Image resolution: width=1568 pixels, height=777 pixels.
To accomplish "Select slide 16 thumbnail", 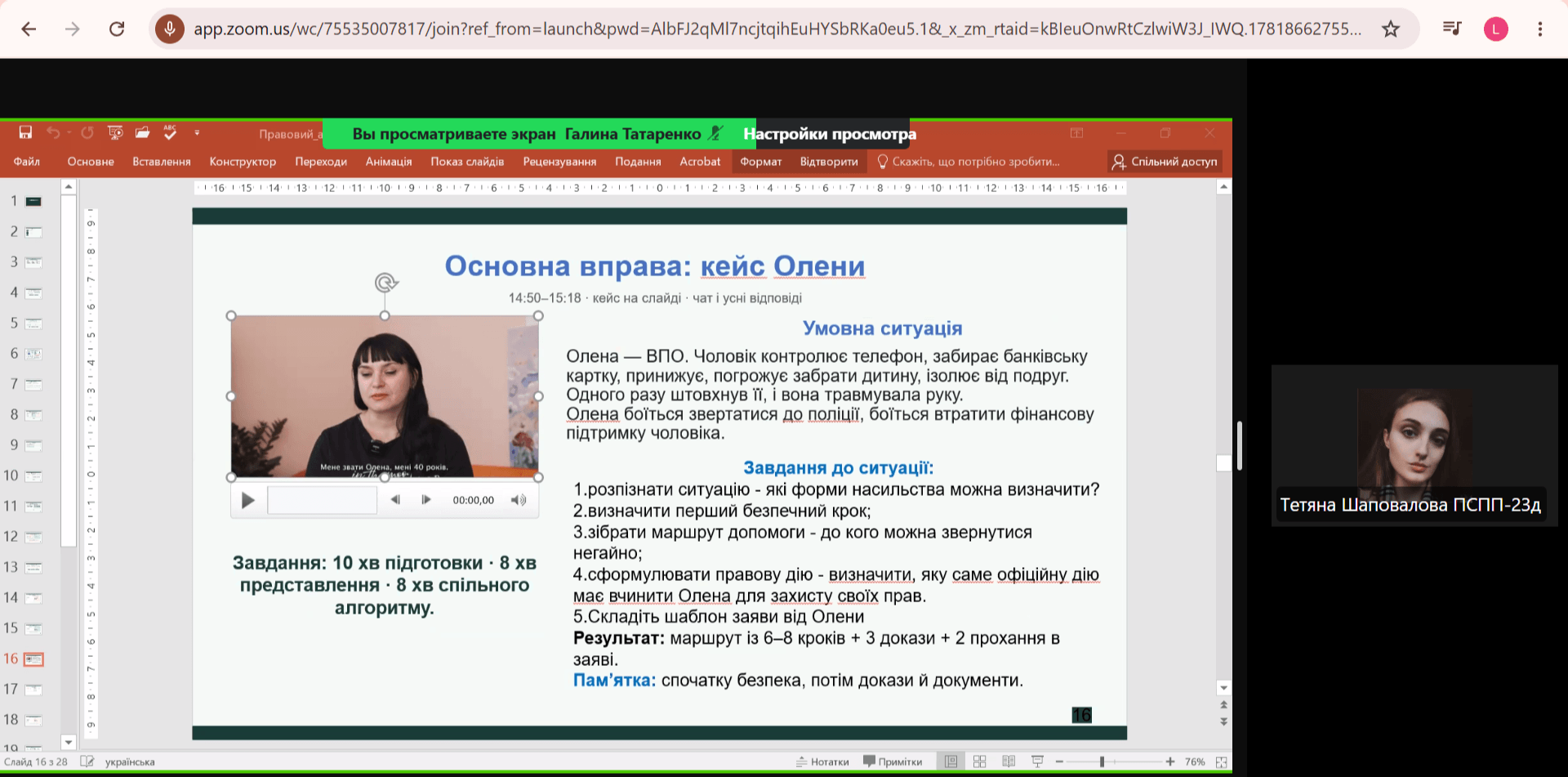I will click(x=33, y=659).
